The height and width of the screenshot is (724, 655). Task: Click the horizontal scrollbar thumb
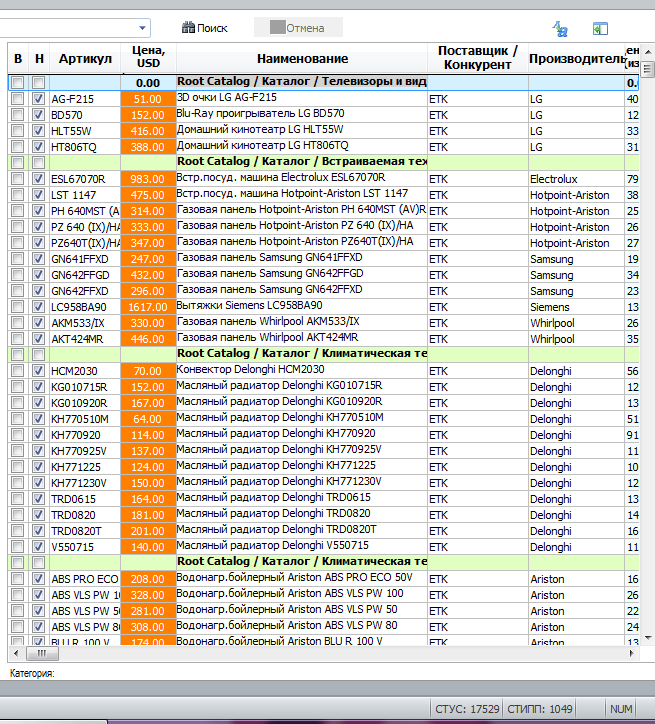pos(42,653)
